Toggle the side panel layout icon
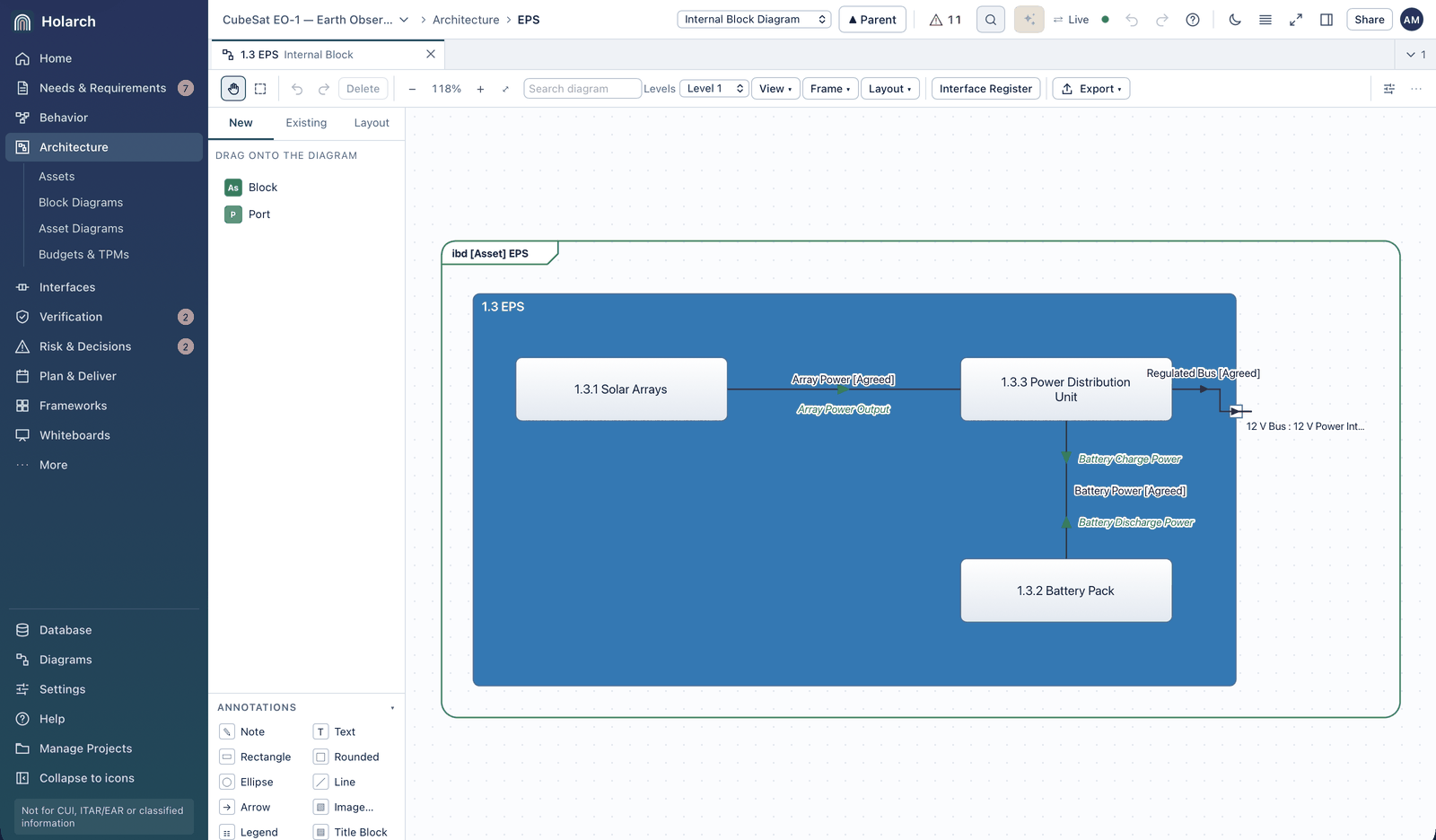Viewport: 1436px width, 840px height. point(1327,20)
